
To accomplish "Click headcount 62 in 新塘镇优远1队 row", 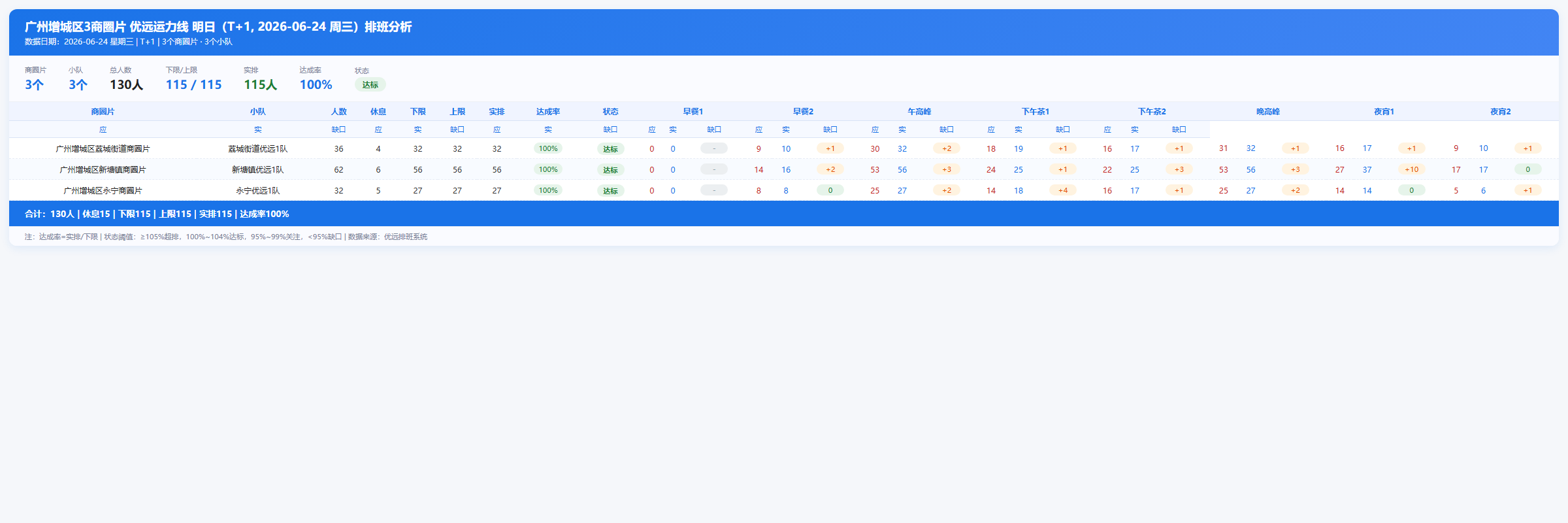I will click(x=338, y=170).
